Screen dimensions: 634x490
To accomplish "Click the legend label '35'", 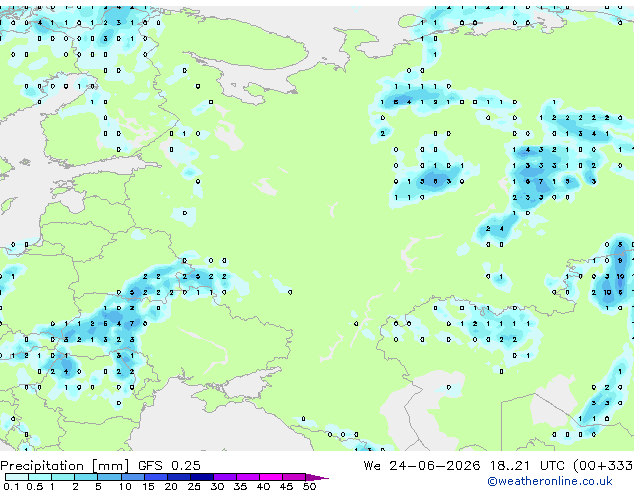I will (240, 486).
